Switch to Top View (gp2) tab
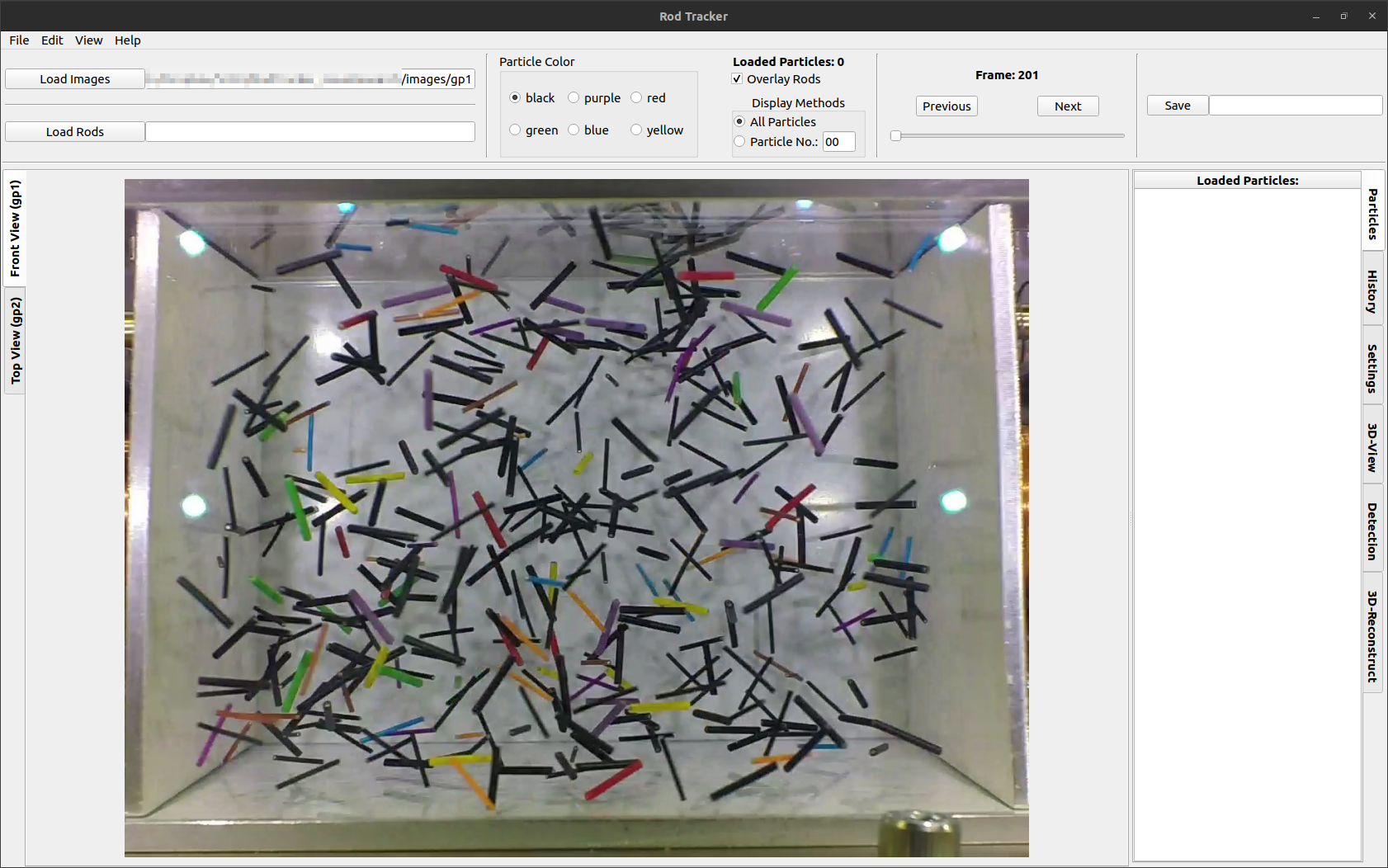 (15, 341)
